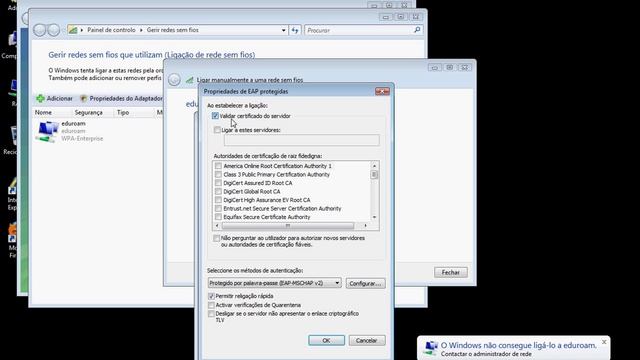The height and width of the screenshot is (360, 640).
Task: Click server names input field
Action: [302, 140]
